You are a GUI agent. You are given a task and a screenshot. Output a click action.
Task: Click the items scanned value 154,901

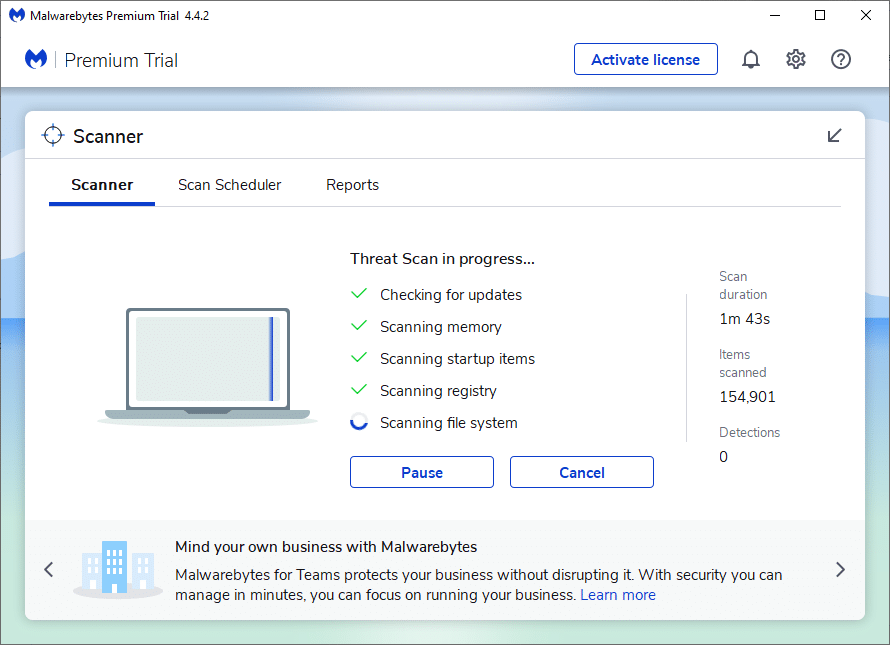(x=748, y=397)
